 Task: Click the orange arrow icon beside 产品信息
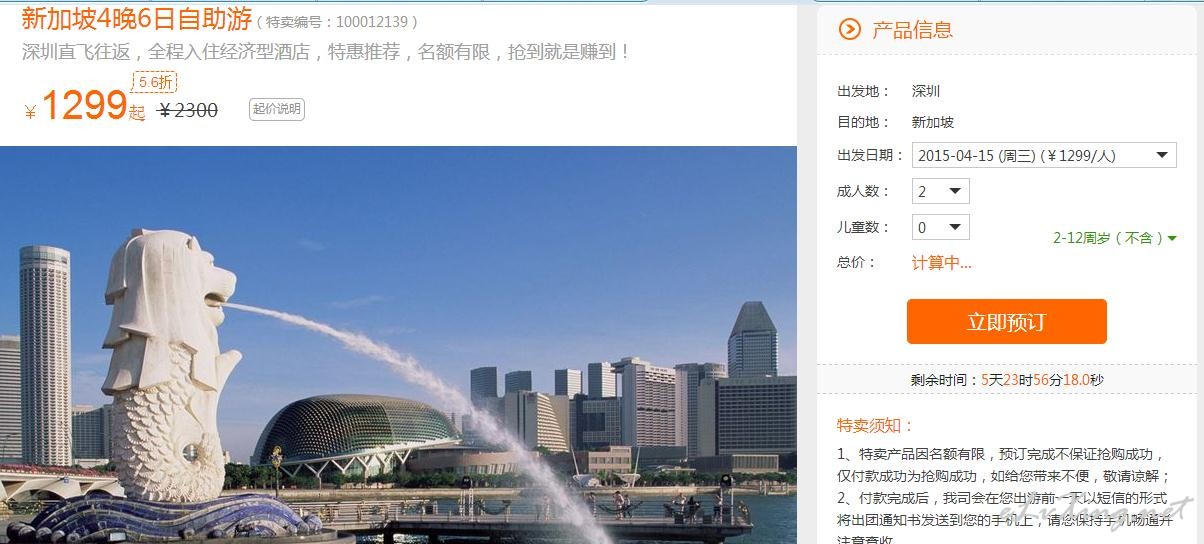point(849,29)
